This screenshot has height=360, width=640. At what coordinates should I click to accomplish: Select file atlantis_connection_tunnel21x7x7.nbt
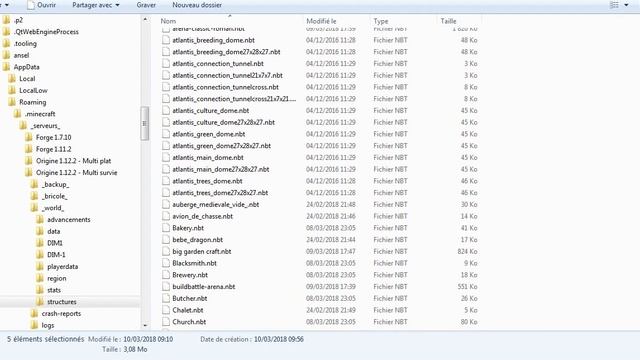(227, 76)
